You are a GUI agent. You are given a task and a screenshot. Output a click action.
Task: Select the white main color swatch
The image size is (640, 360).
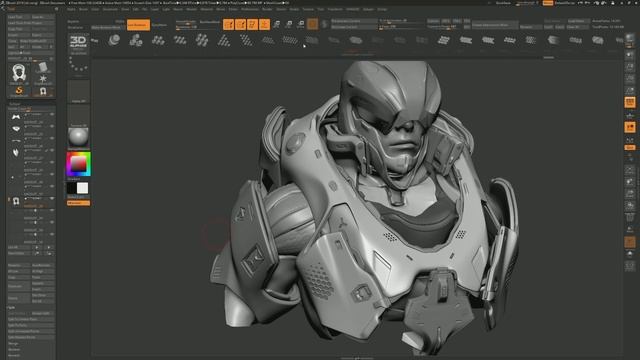[x=83, y=188]
